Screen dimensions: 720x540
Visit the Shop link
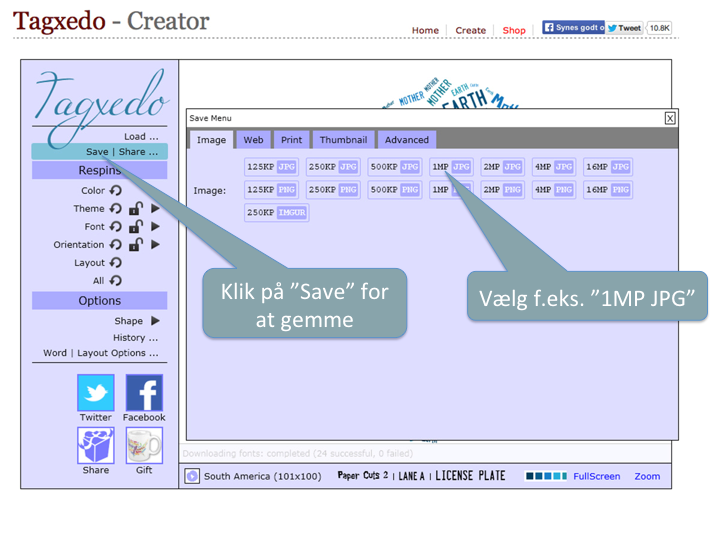[x=514, y=30]
